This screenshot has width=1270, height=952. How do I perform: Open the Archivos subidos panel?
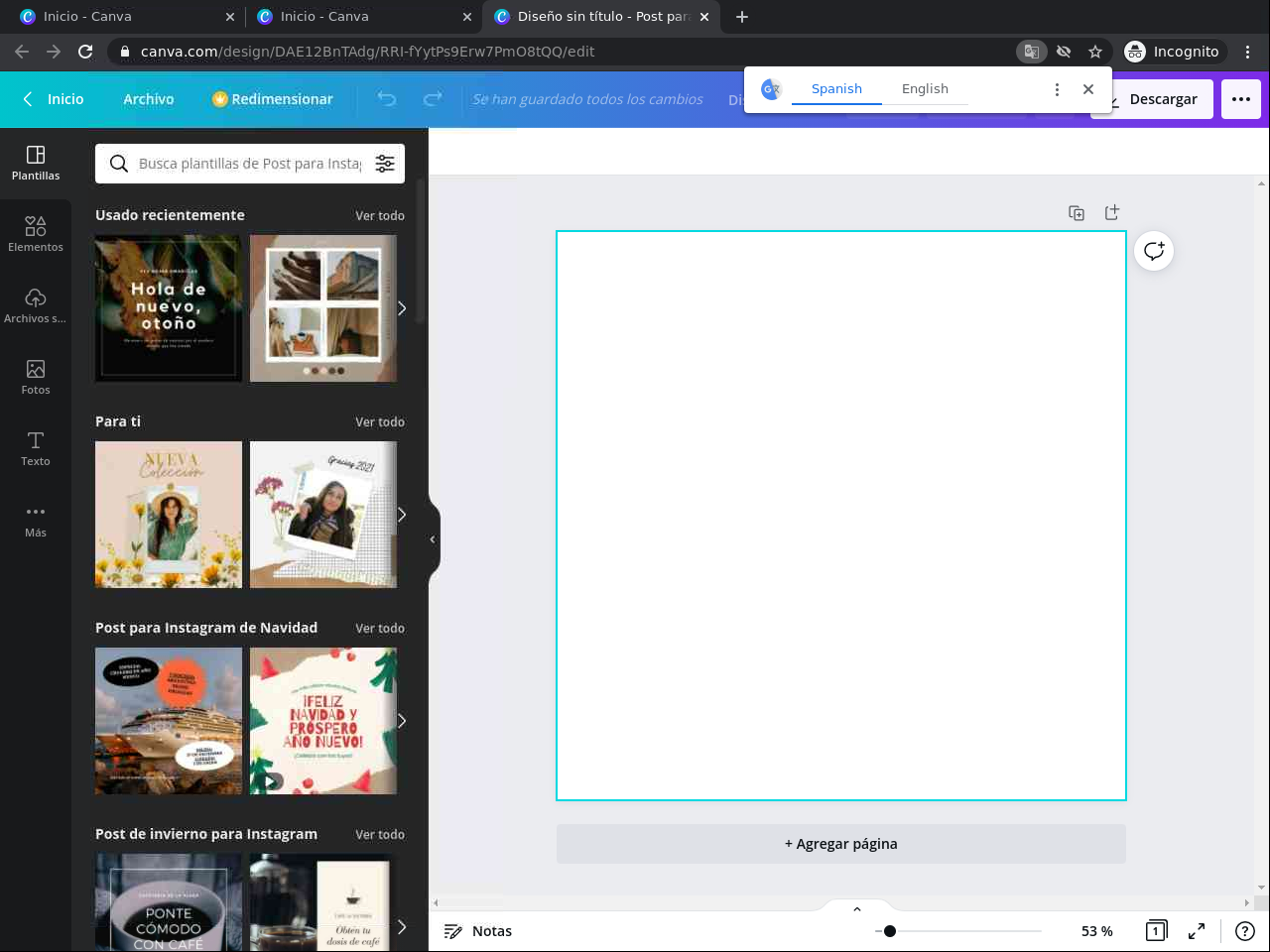click(x=36, y=305)
